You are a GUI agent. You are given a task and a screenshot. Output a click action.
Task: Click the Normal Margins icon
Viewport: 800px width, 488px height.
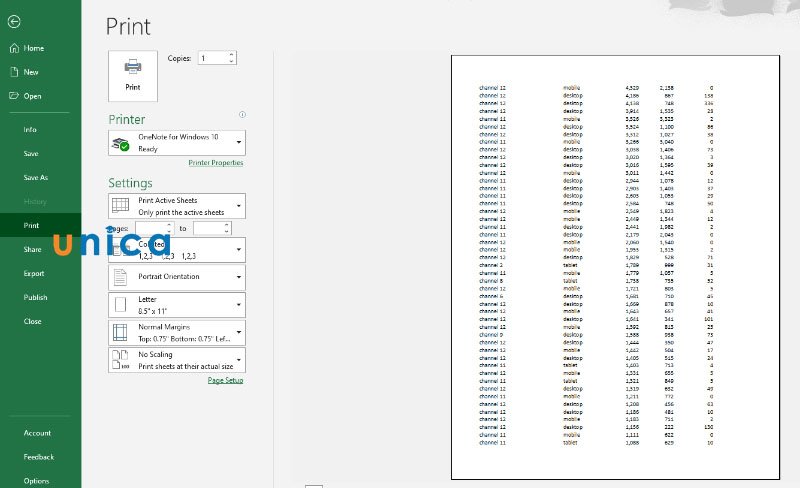[x=120, y=332]
